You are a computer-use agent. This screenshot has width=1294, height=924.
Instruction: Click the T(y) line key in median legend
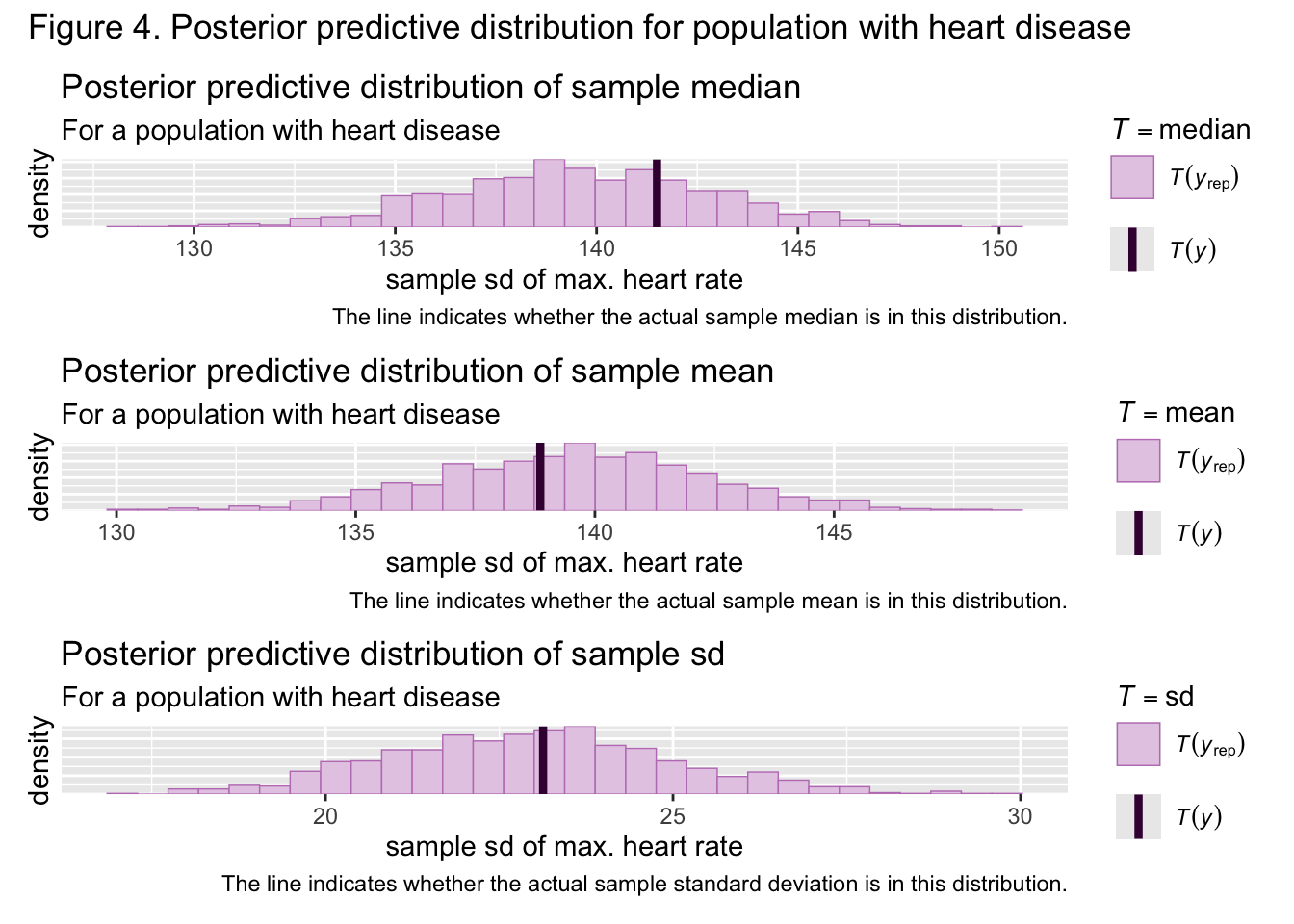[x=1132, y=249]
